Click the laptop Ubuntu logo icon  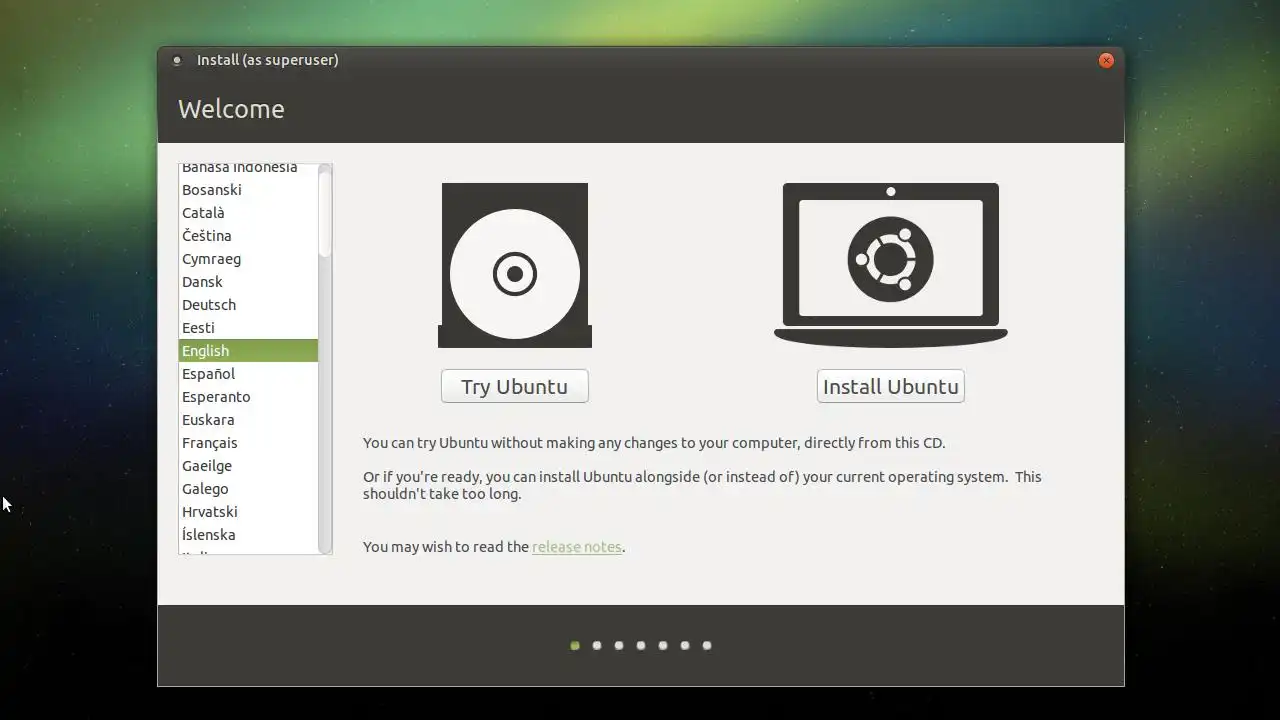point(890,265)
